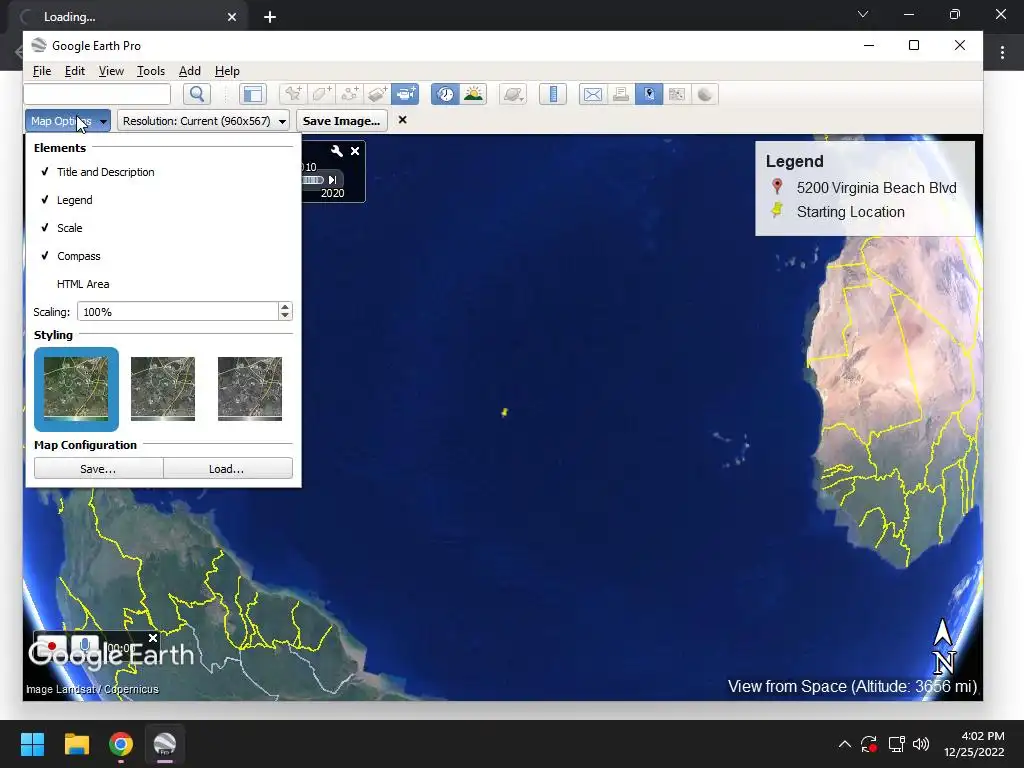Viewport: 1024px width, 768px height.
Task: Click the Scaling 100% input field
Action: [x=178, y=312]
